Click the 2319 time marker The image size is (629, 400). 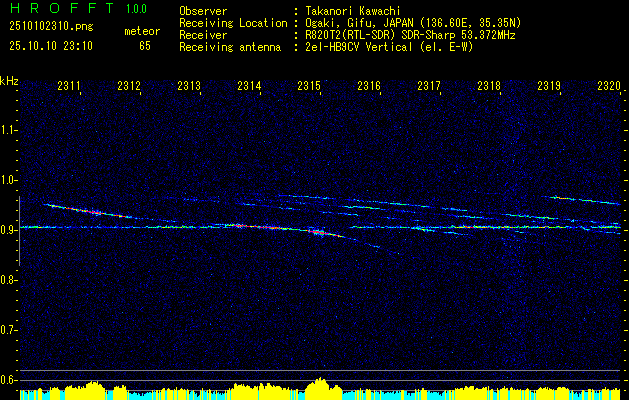[x=549, y=86]
